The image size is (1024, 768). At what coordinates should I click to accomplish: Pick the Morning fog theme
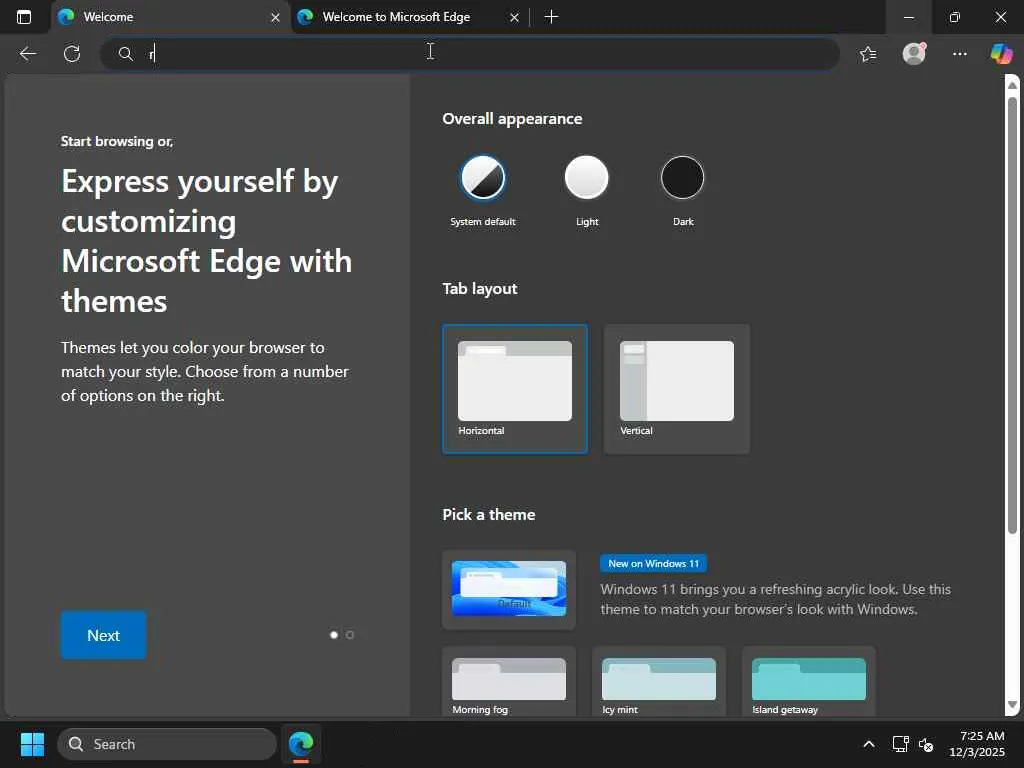(x=509, y=681)
